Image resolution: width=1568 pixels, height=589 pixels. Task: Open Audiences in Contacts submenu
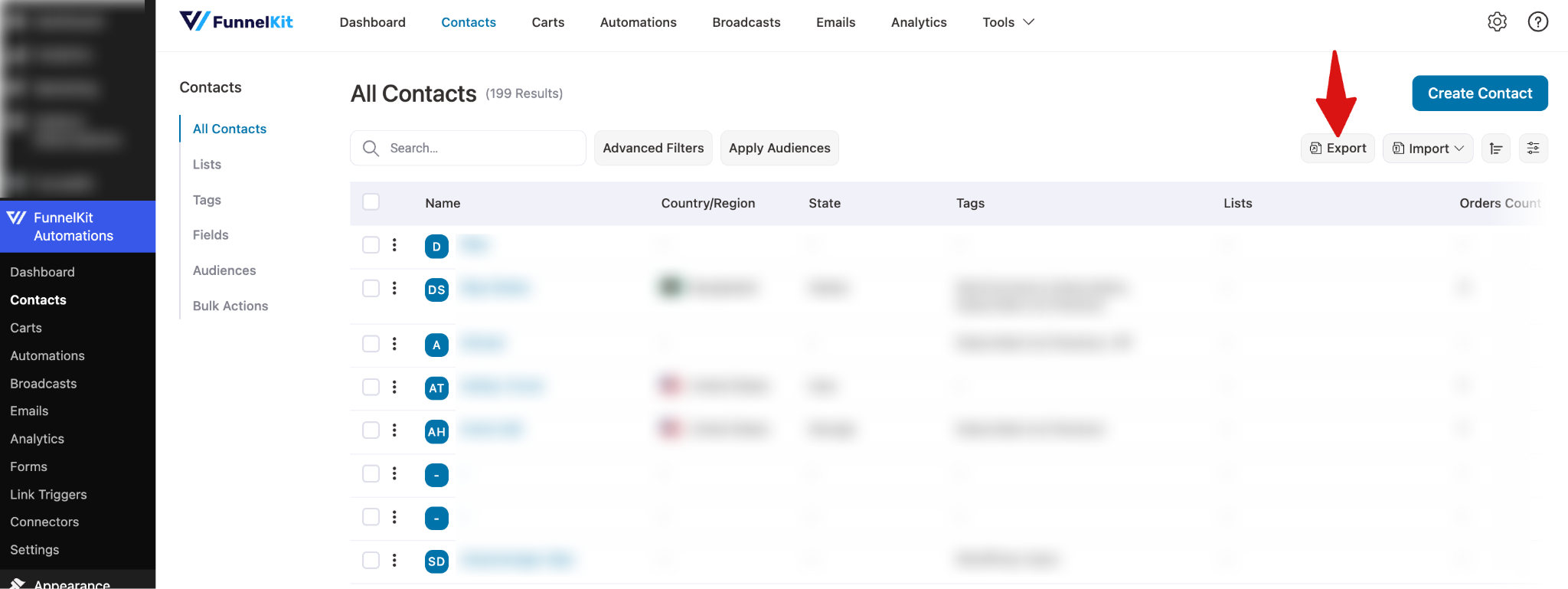pyautogui.click(x=224, y=270)
